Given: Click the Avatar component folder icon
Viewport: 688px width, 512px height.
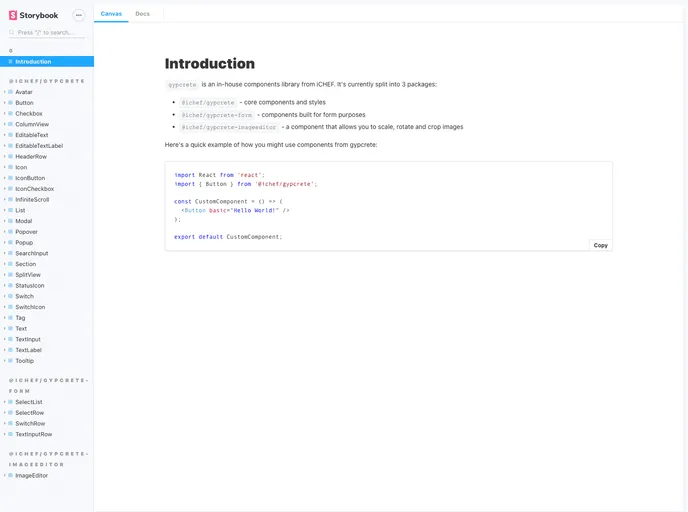Looking at the screenshot, I should tap(11, 92).
